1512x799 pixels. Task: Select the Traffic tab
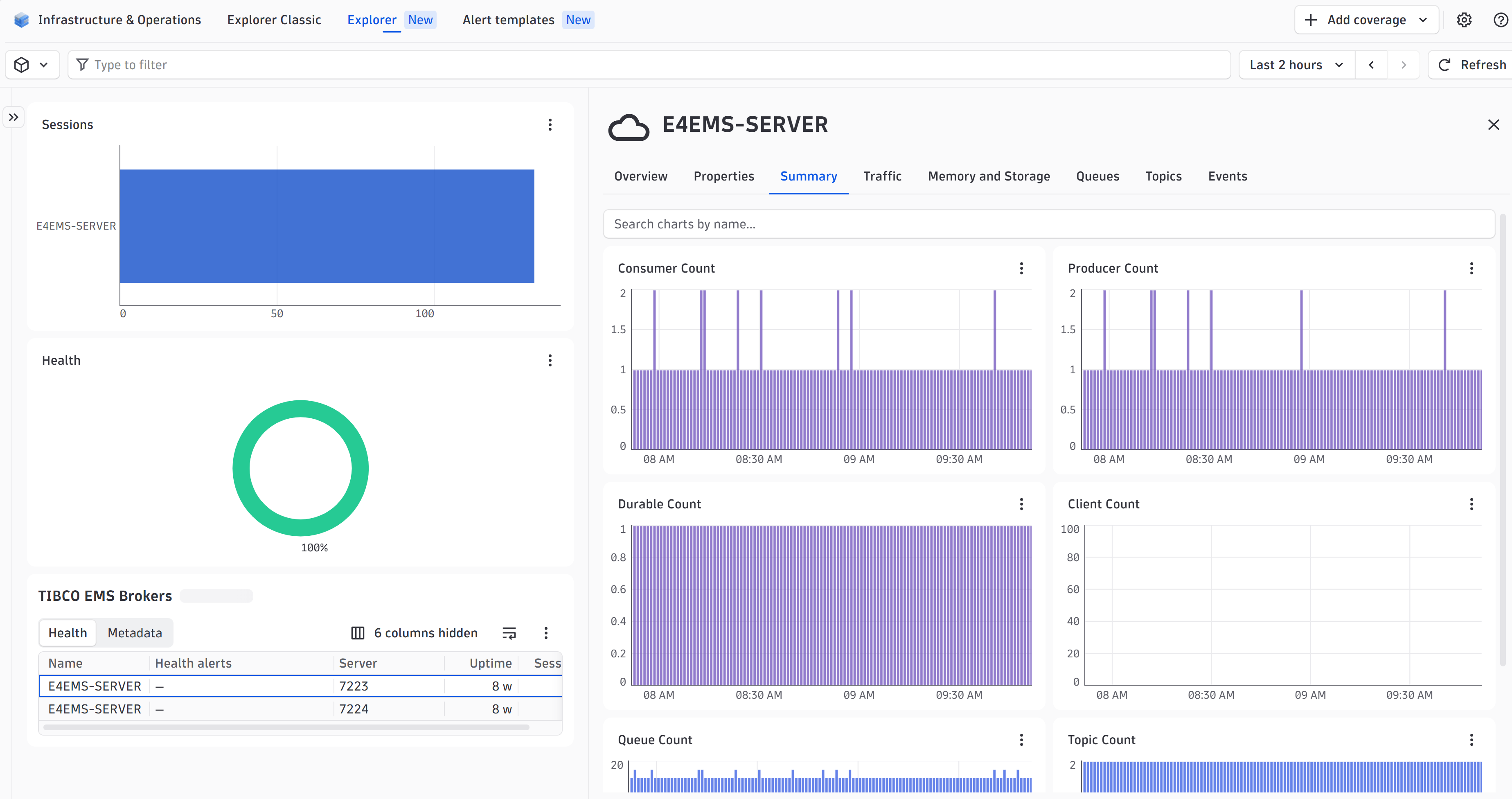coord(882,176)
